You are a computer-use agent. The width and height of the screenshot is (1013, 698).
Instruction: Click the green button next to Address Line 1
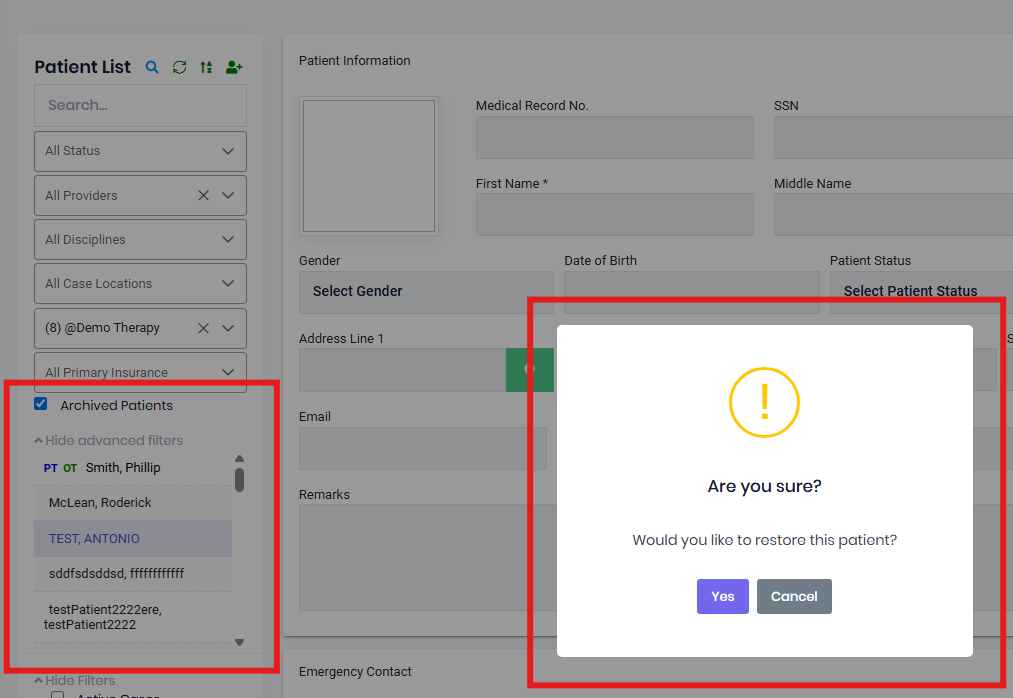(x=530, y=370)
